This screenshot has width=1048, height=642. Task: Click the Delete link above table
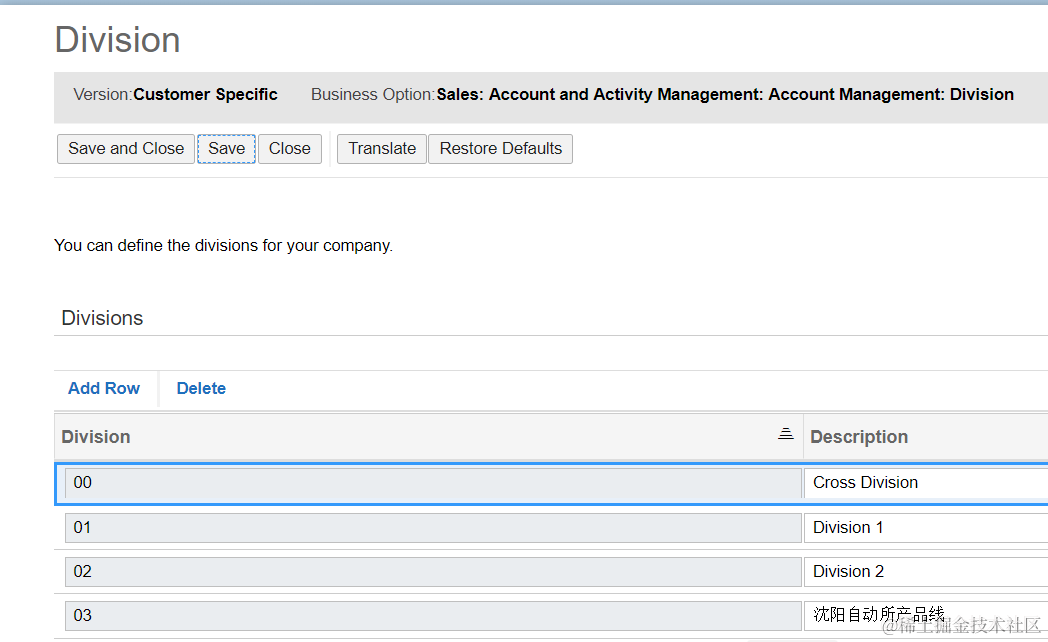coord(201,388)
